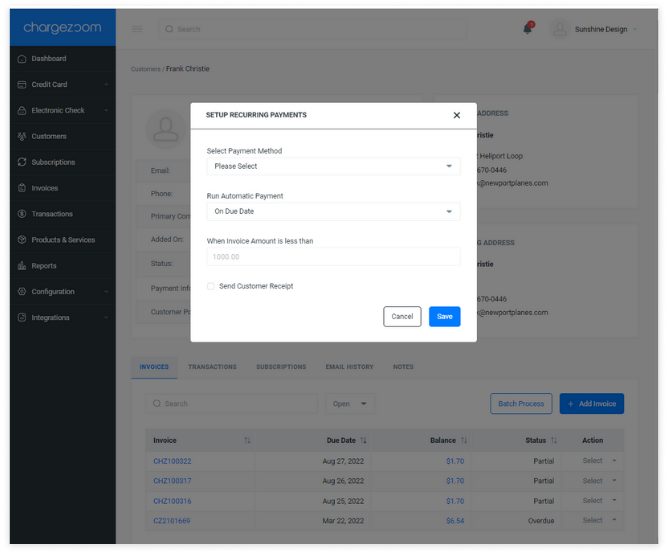668x553 pixels.
Task: Open Select action for CHZ100316
Action: pos(599,501)
